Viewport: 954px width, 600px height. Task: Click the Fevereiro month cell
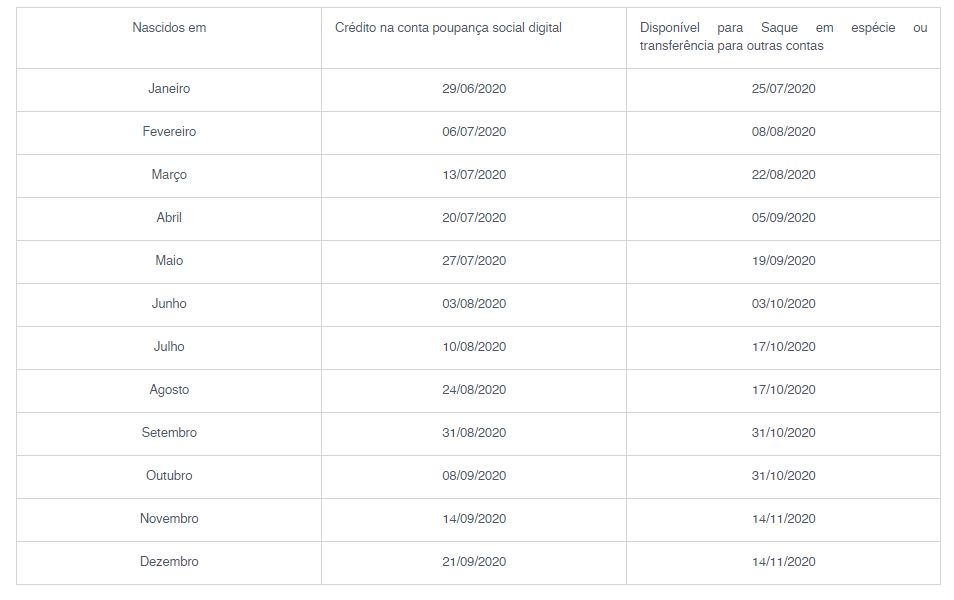pyautogui.click(x=169, y=132)
